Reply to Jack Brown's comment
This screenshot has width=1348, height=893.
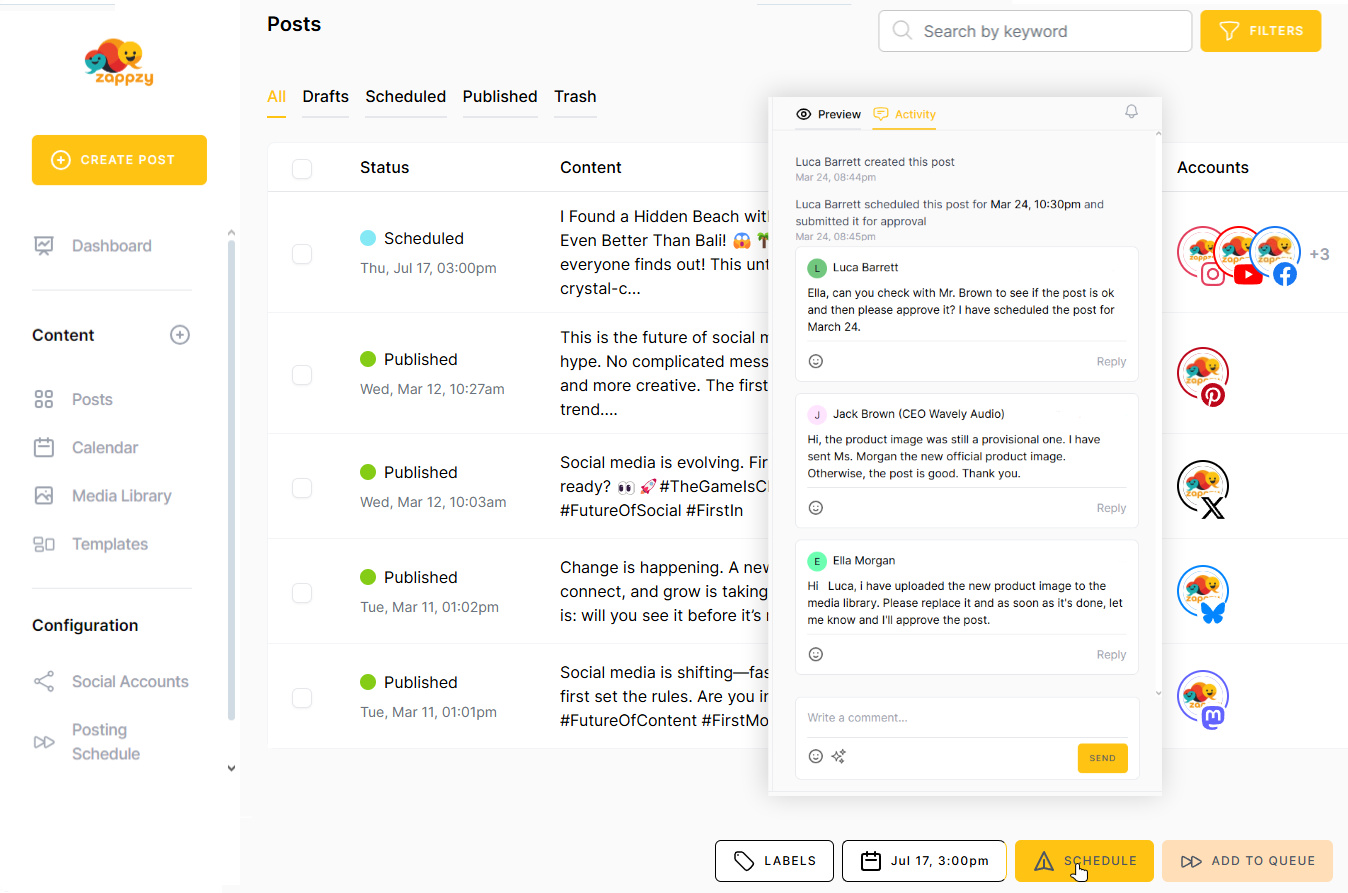pyautogui.click(x=1111, y=508)
